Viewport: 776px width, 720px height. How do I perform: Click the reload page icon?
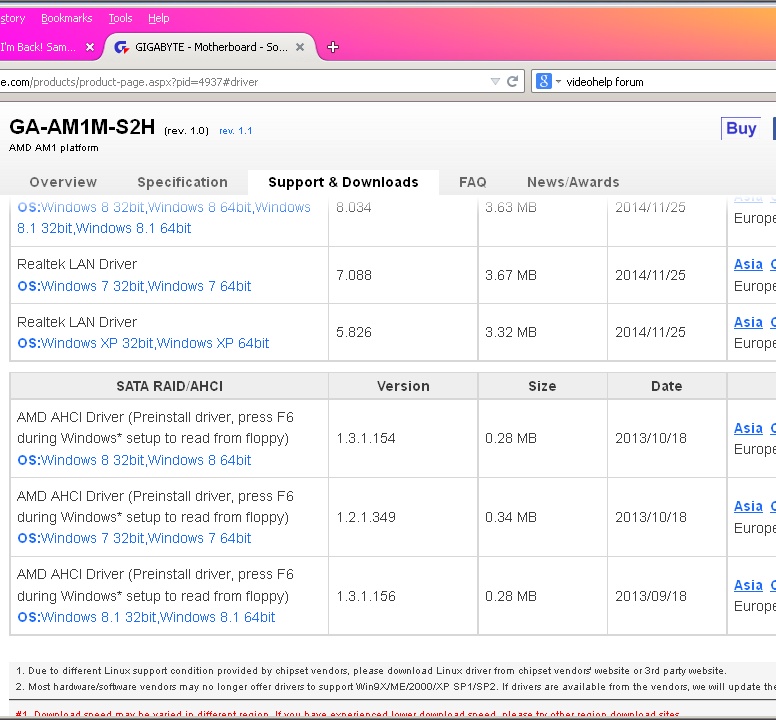(512, 82)
